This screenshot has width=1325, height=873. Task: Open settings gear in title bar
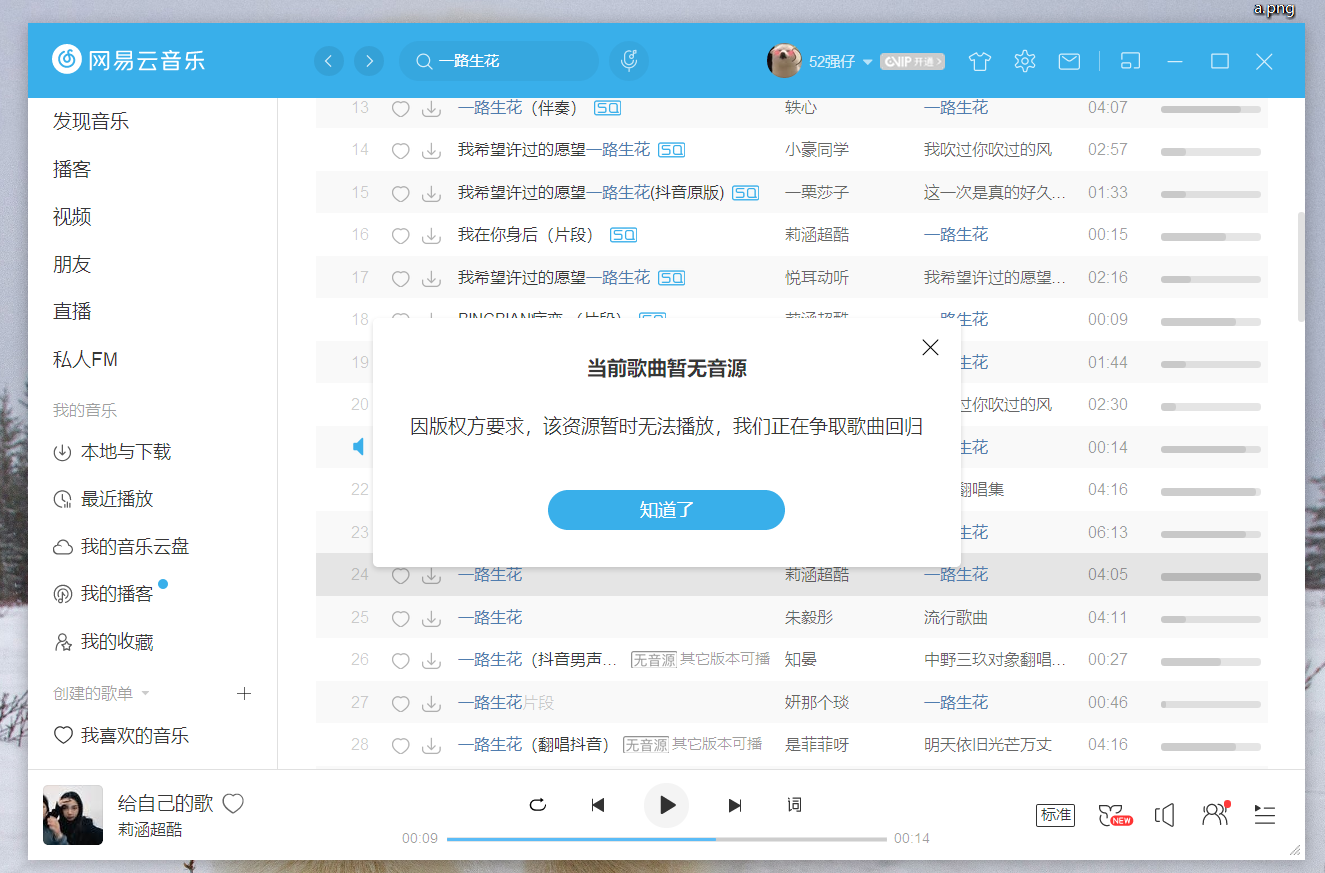1024,62
